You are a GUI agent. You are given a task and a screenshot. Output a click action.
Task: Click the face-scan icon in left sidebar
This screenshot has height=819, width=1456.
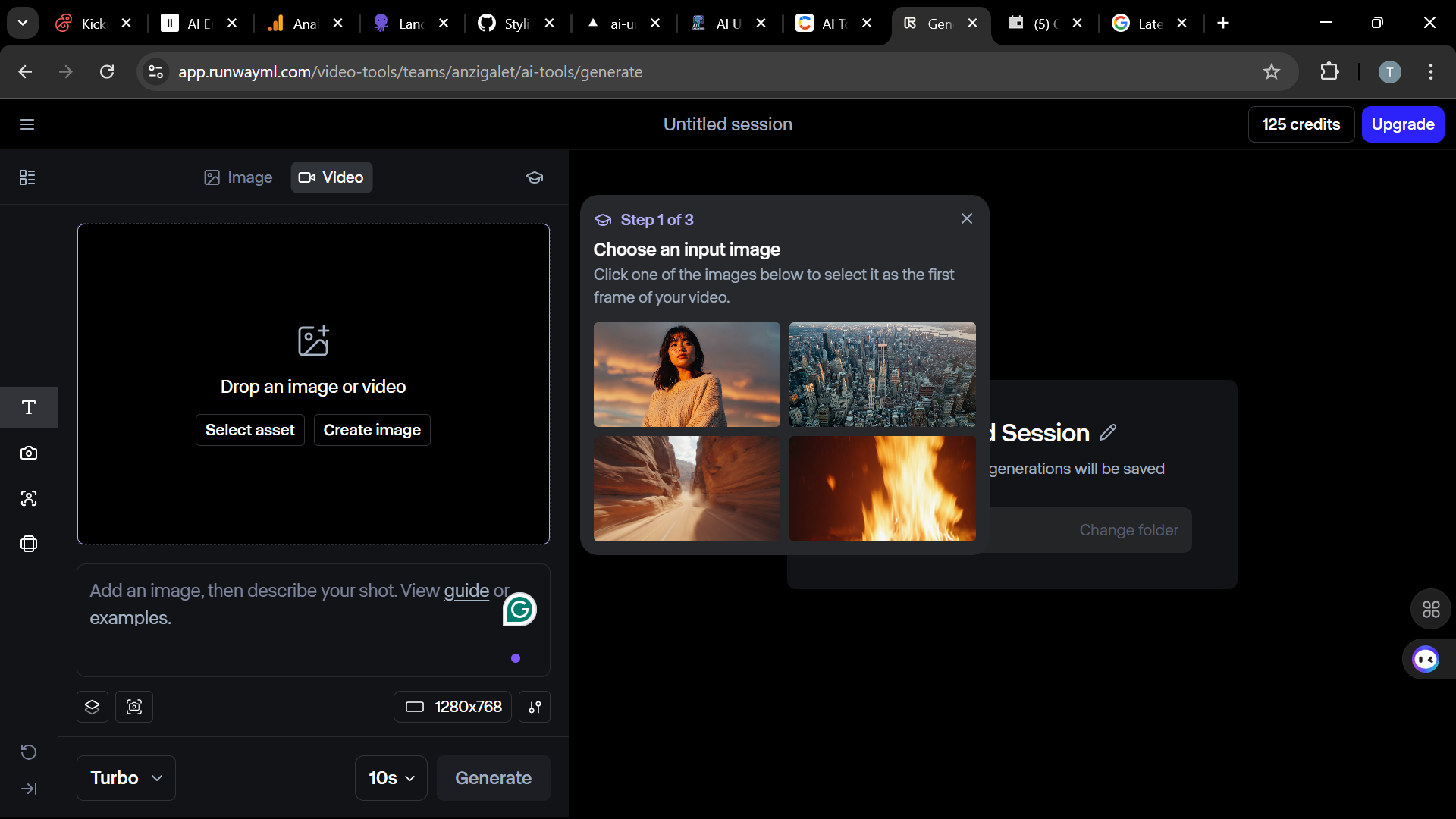click(x=29, y=498)
